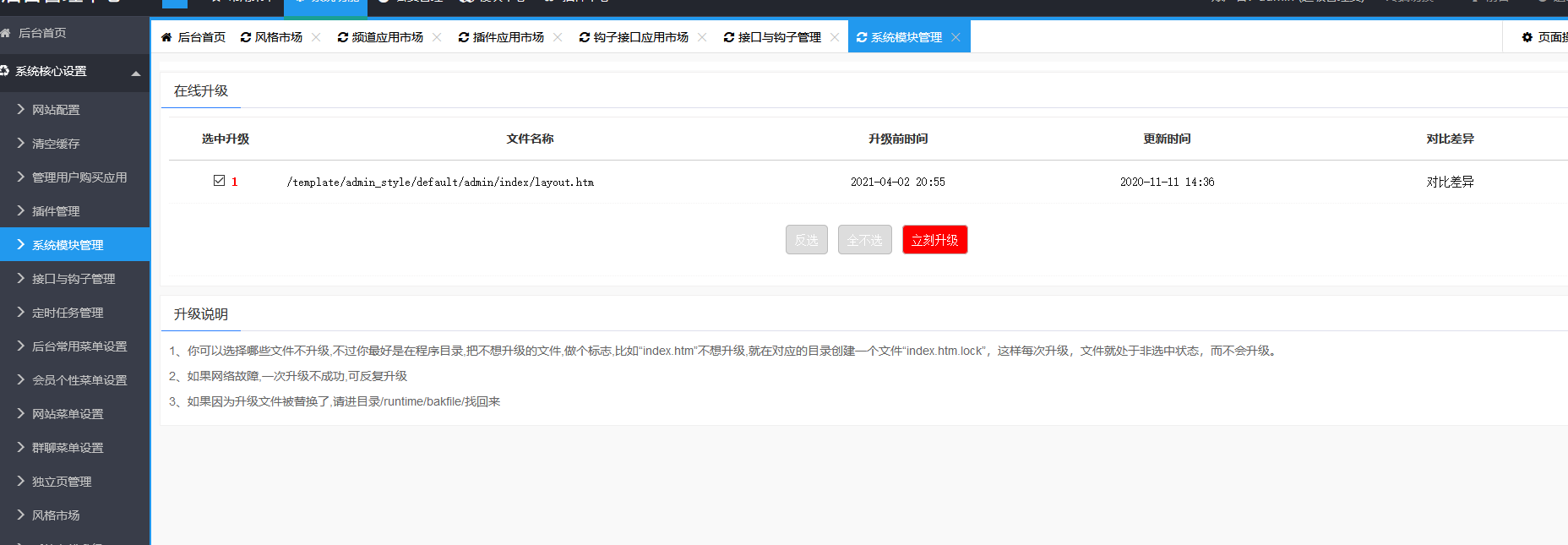Click refresh icon on 风格市场 tab
The width and height of the screenshot is (1568, 545).
[246, 37]
